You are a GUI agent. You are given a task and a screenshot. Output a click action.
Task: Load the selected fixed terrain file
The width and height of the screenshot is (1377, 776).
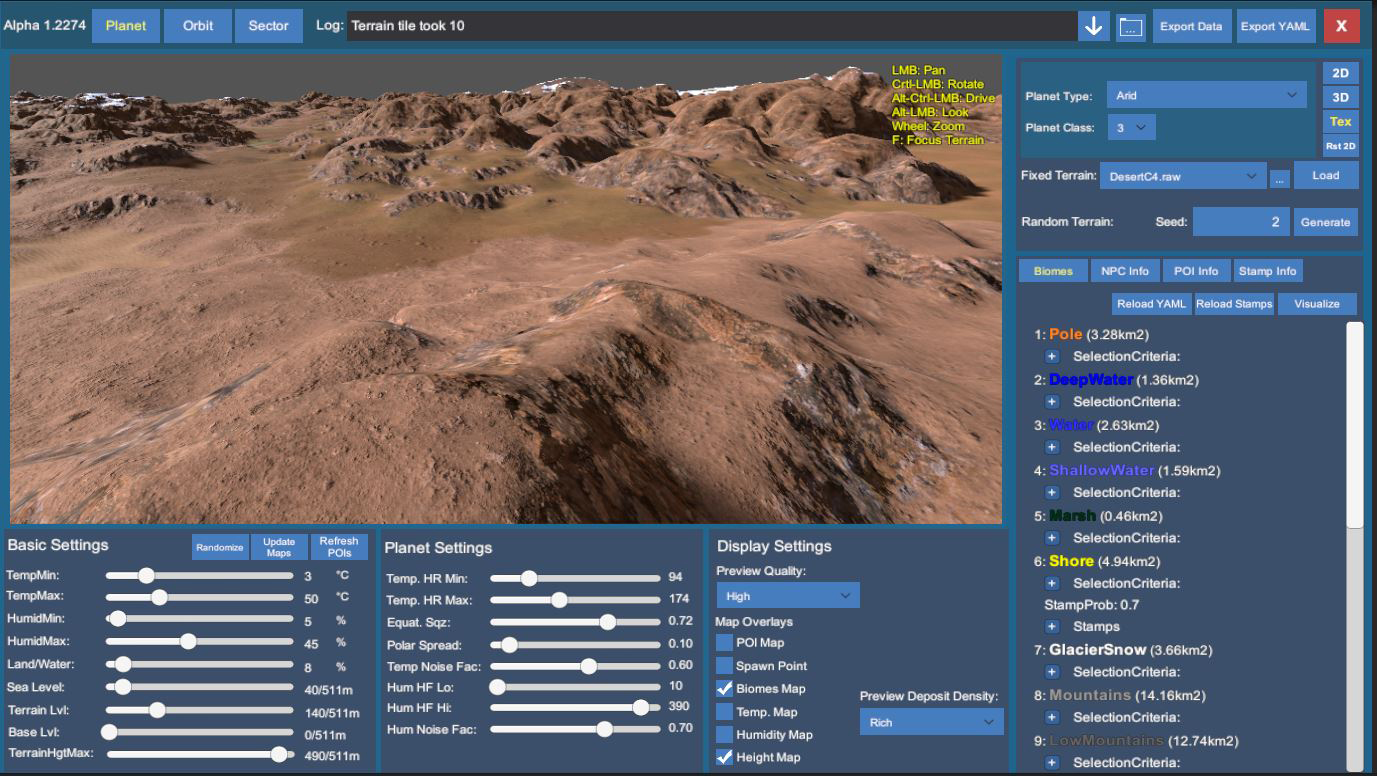(1326, 175)
